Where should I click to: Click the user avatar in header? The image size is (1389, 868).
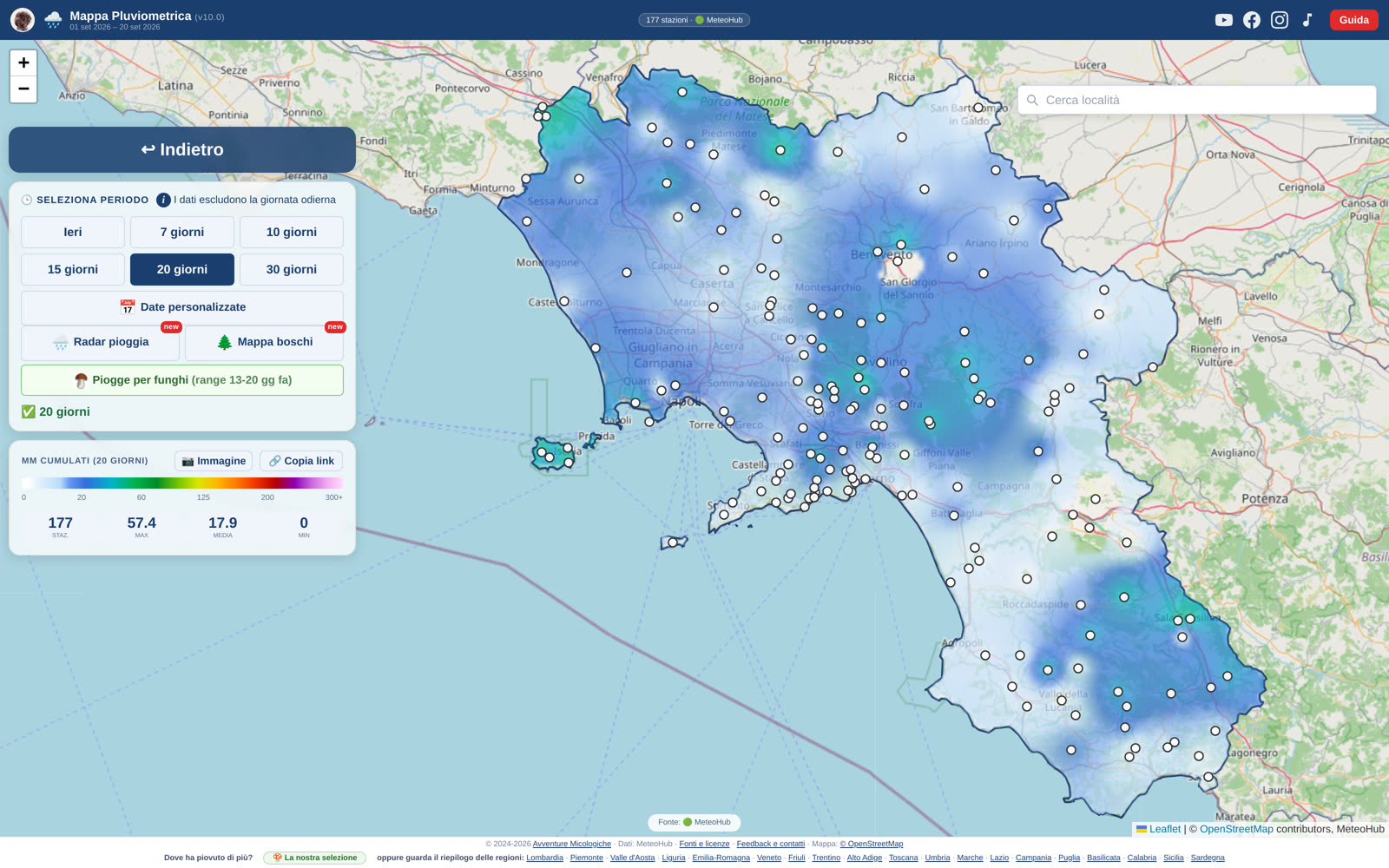(23, 20)
